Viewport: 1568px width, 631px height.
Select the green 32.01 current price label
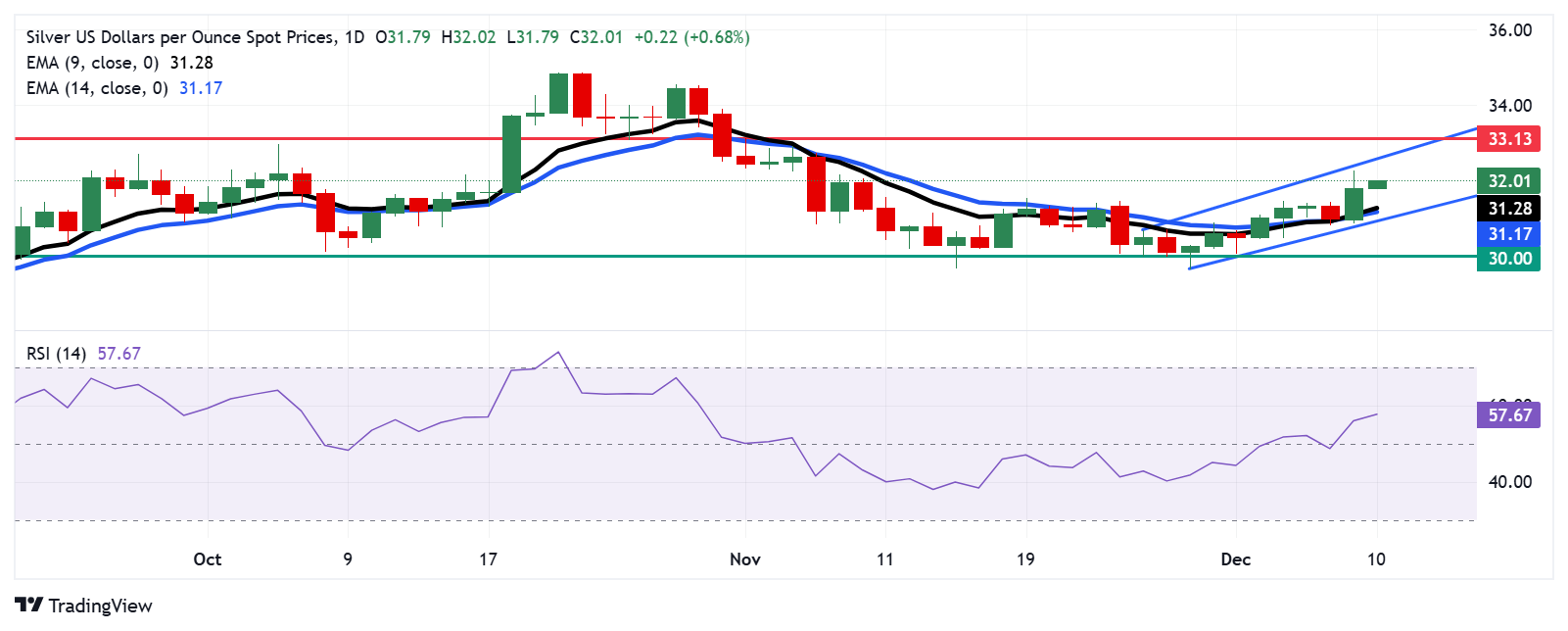(1508, 180)
